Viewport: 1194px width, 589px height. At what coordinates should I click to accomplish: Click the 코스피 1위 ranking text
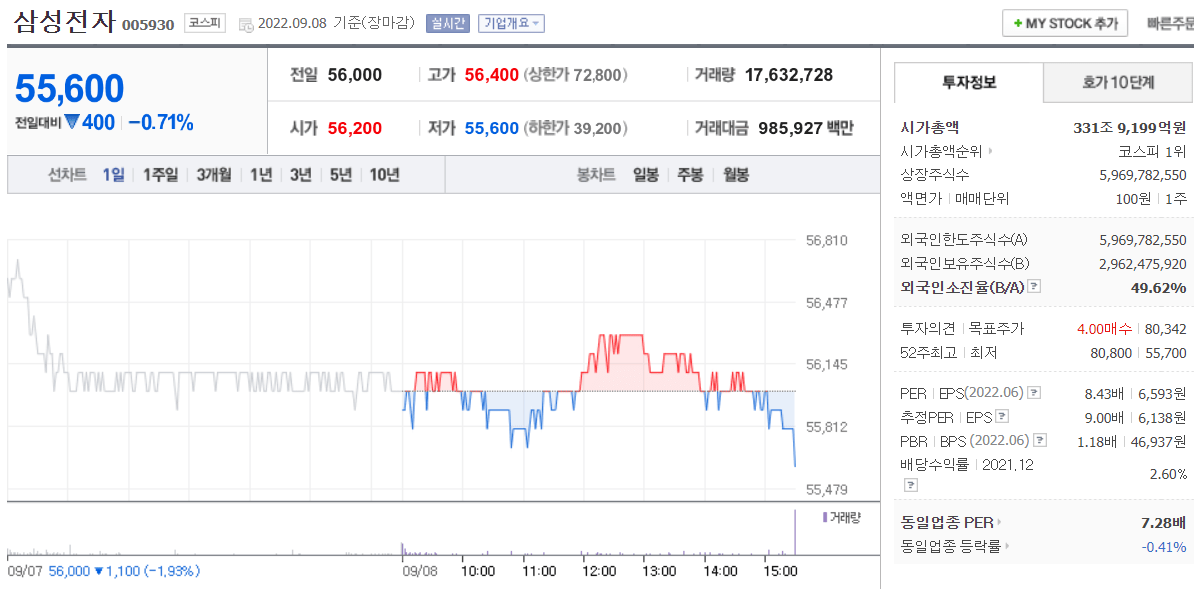(x=1152, y=151)
